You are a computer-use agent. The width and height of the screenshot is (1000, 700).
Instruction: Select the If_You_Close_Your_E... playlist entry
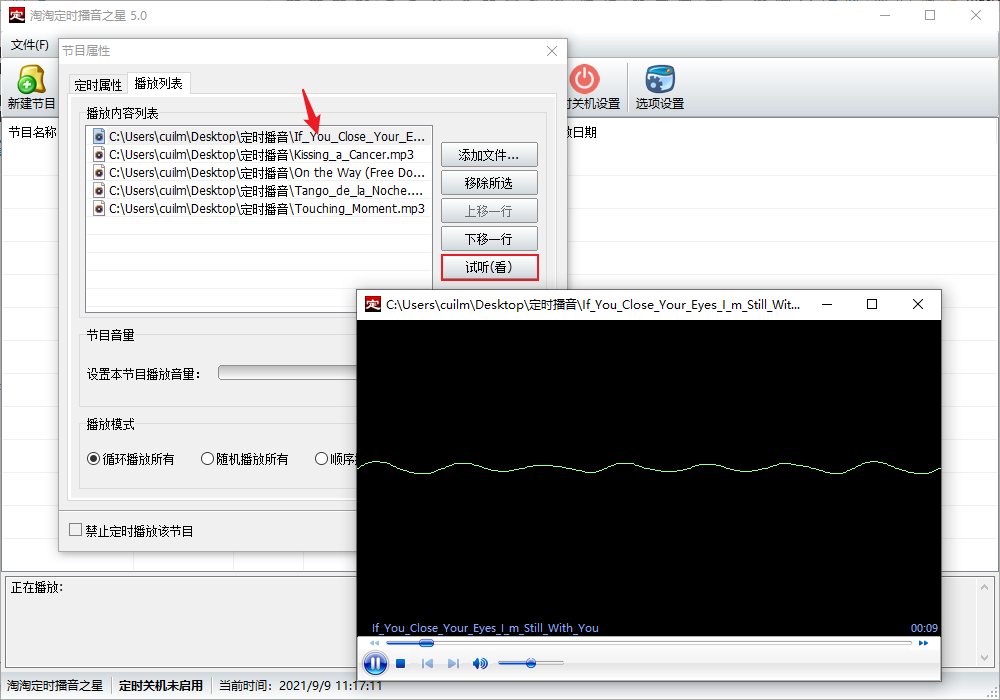261,136
